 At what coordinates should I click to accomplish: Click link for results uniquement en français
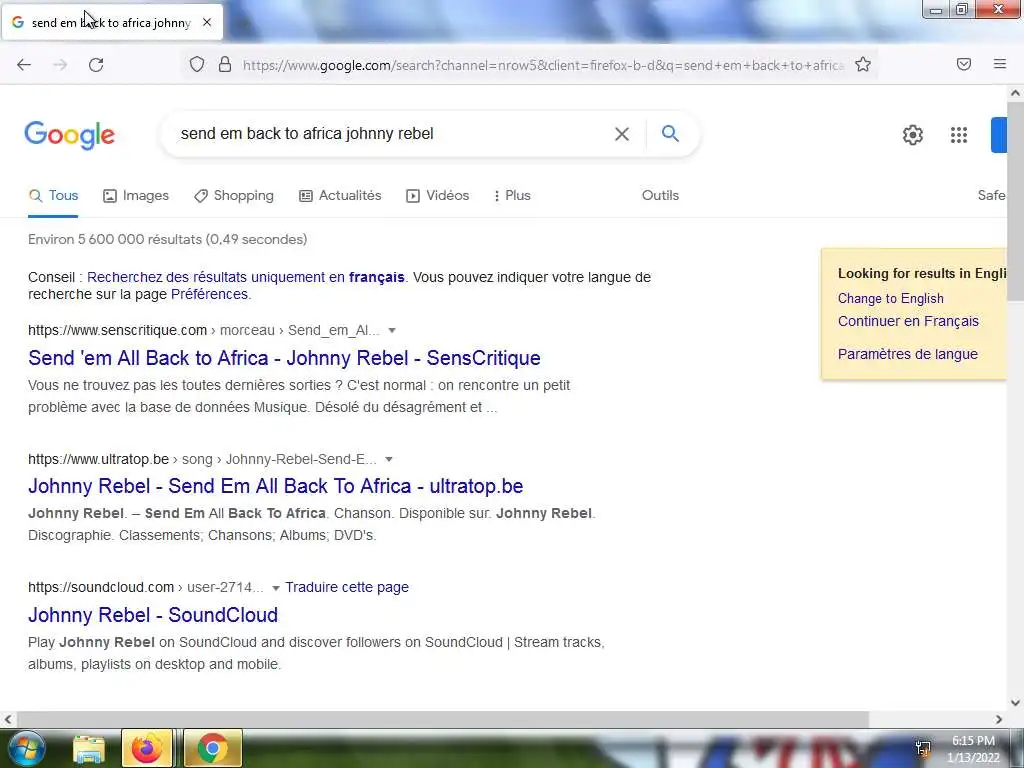(x=246, y=277)
